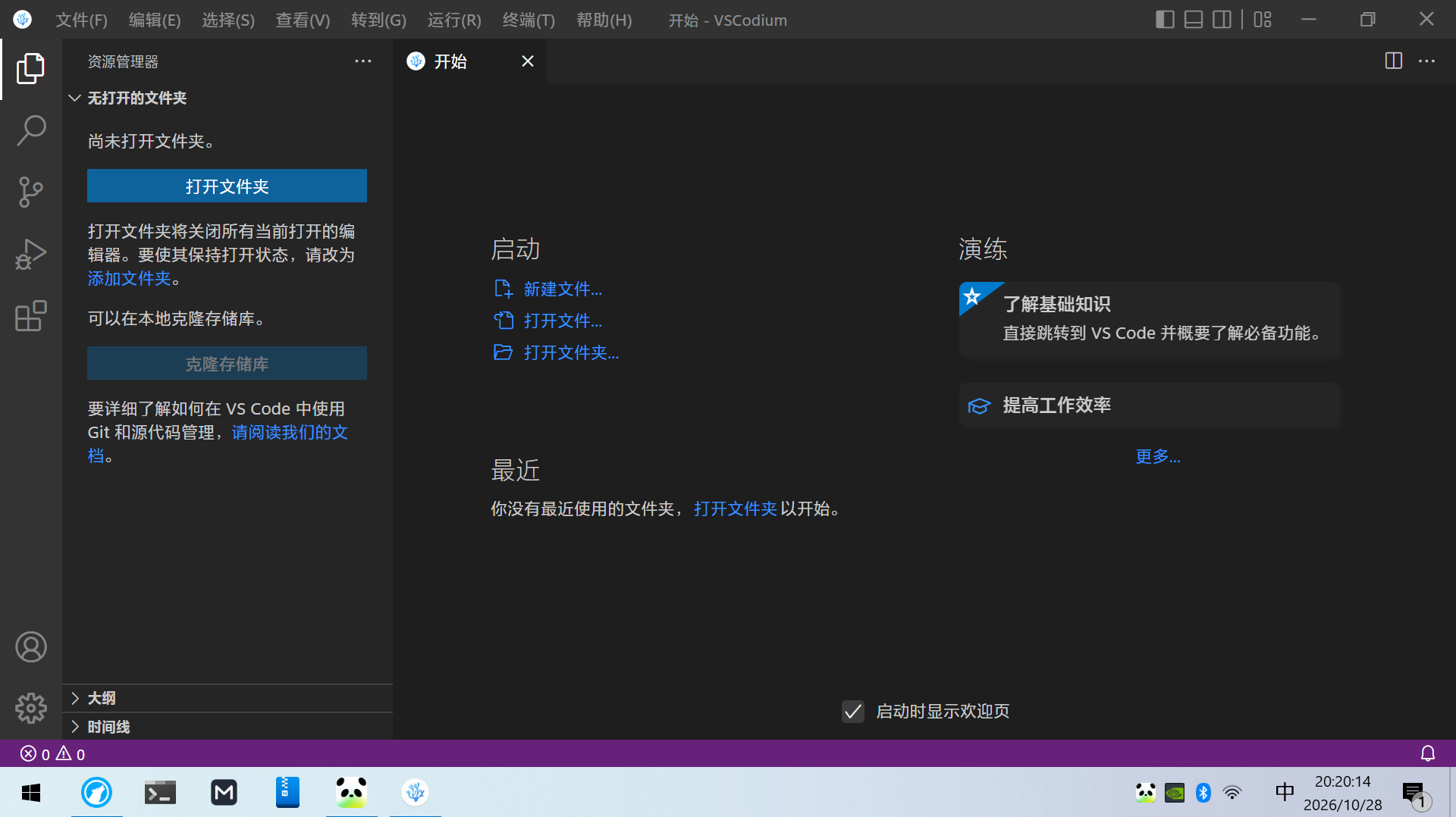This screenshot has height=817, width=1456.
Task: Open notifications bell in status bar
Action: click(x=1427, y=753)
